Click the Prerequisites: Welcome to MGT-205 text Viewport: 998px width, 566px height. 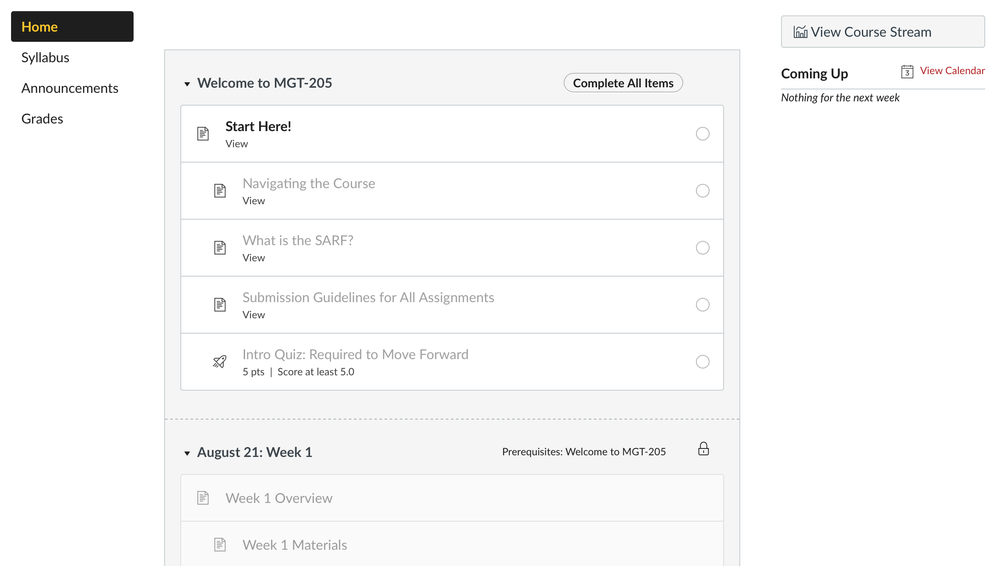(584, 451)
